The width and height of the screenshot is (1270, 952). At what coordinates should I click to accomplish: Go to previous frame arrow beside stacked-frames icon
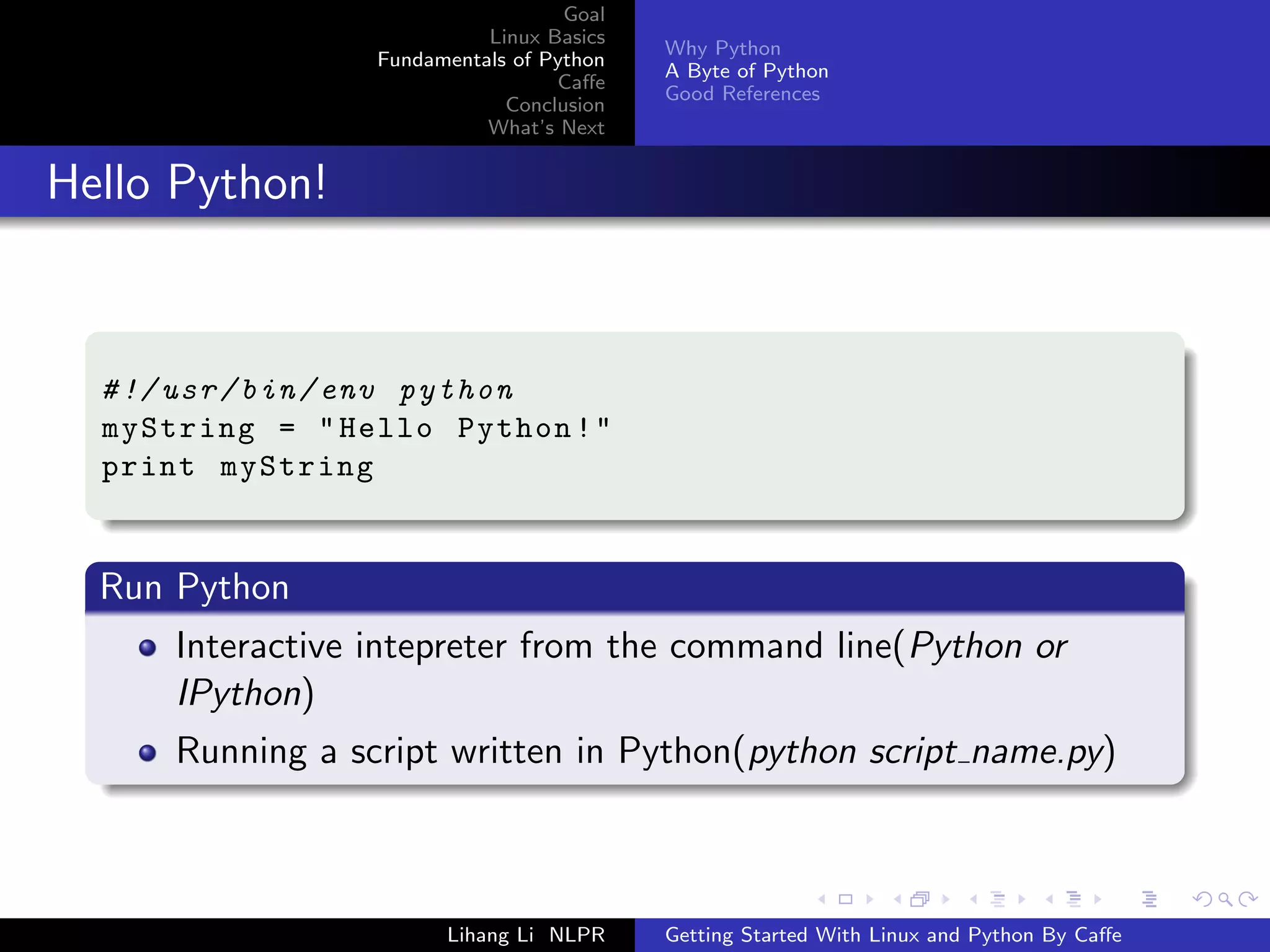point(897,899)
